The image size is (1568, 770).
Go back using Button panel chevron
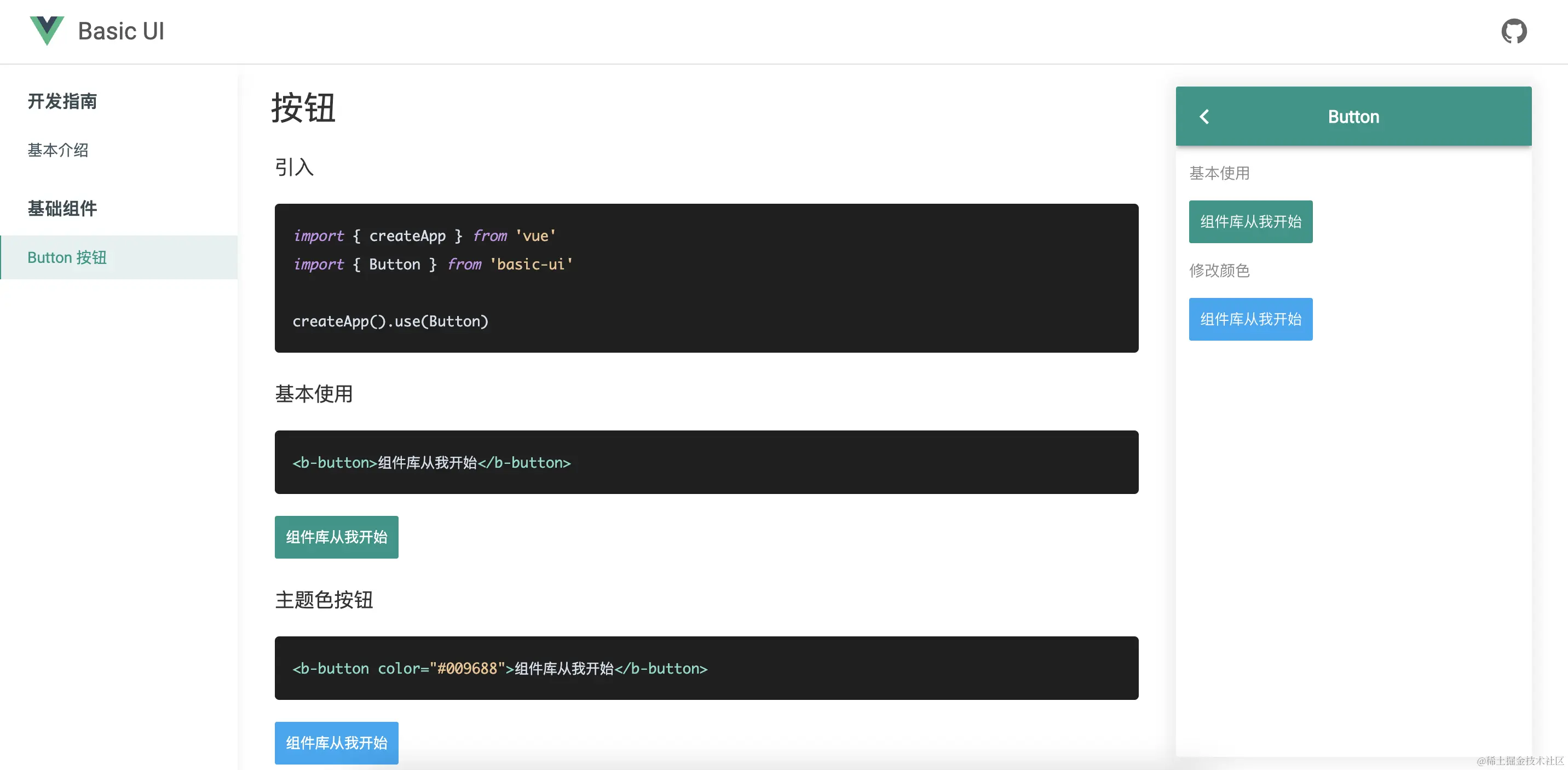point(1204,116)
